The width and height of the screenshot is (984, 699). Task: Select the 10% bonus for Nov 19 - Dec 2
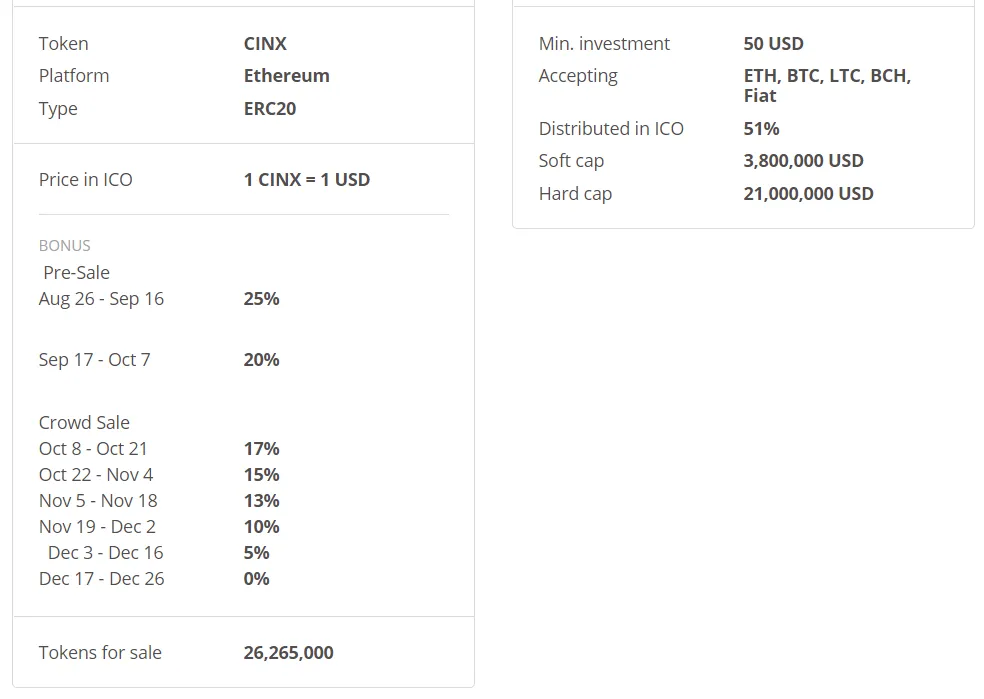click(261, 527)
